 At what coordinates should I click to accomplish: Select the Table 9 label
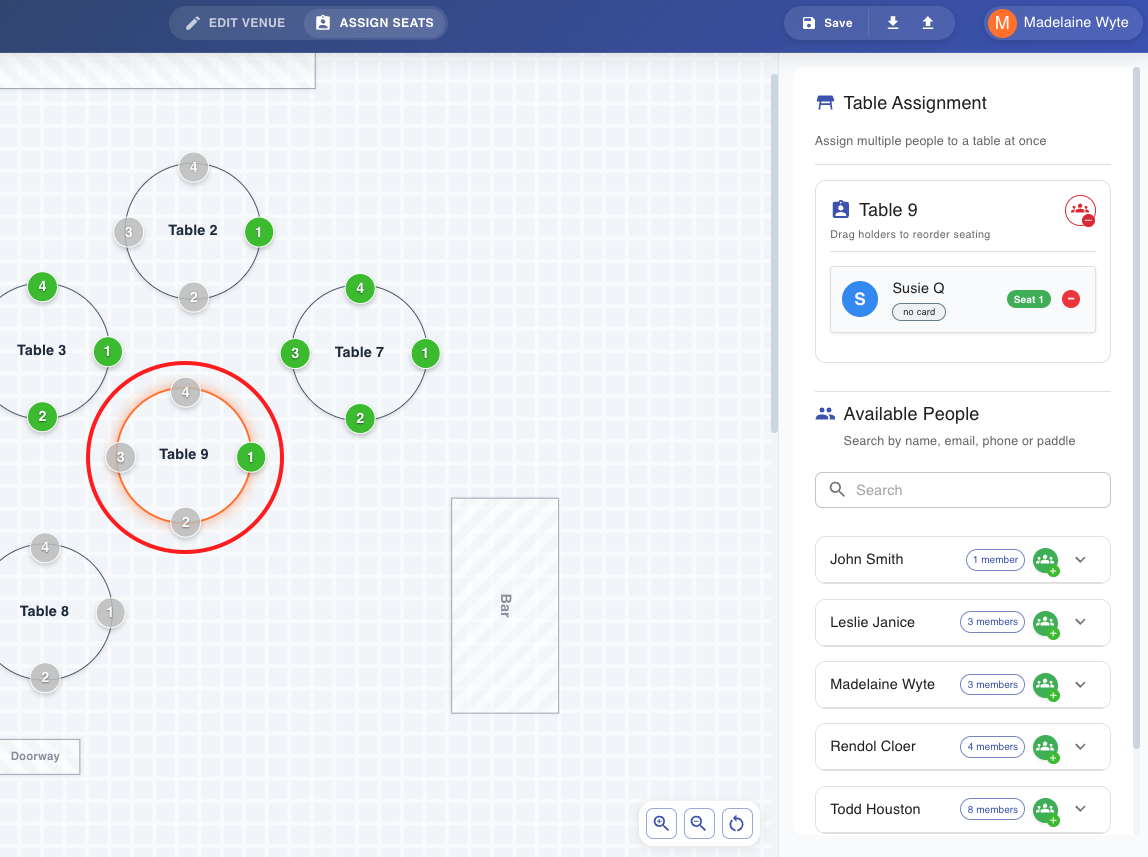click(x=184, y=454)
